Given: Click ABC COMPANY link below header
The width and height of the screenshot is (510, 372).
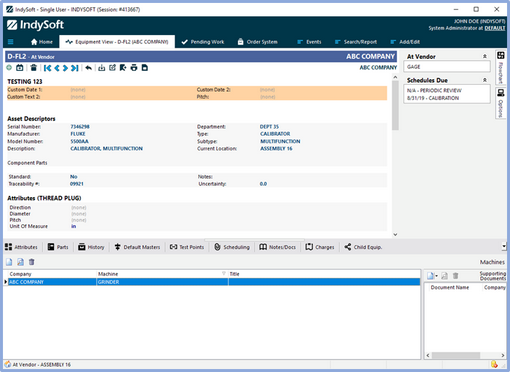Looking at the screenshot, I should point(378,67).
